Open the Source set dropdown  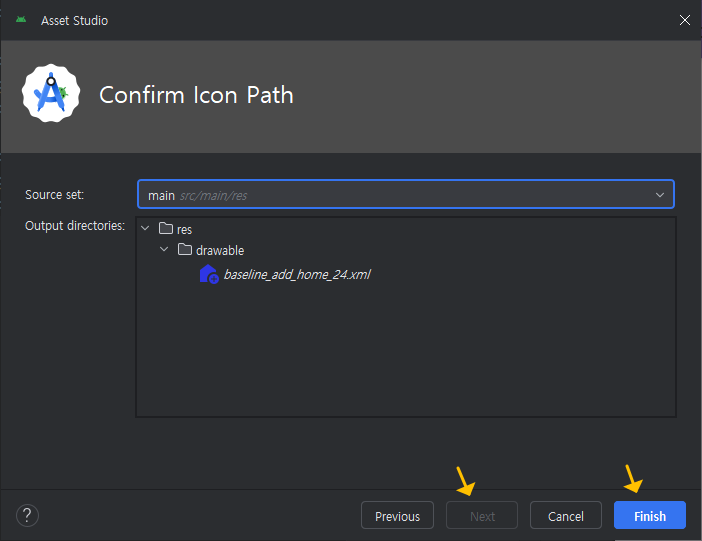point(406,194)
